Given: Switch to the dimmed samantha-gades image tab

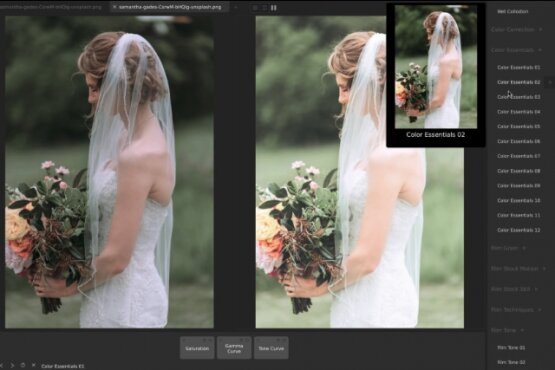Looking at the screenshot, I should click(x=51, y=7).
